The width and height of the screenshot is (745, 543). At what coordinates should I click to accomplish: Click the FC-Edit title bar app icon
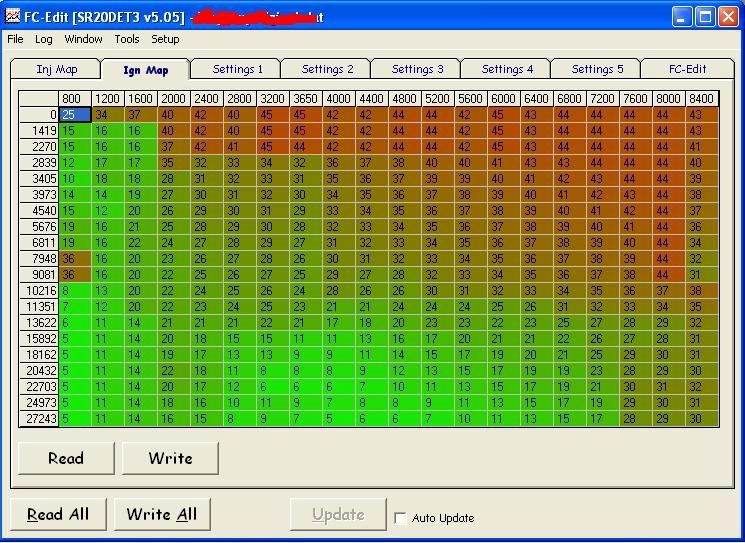14,16
